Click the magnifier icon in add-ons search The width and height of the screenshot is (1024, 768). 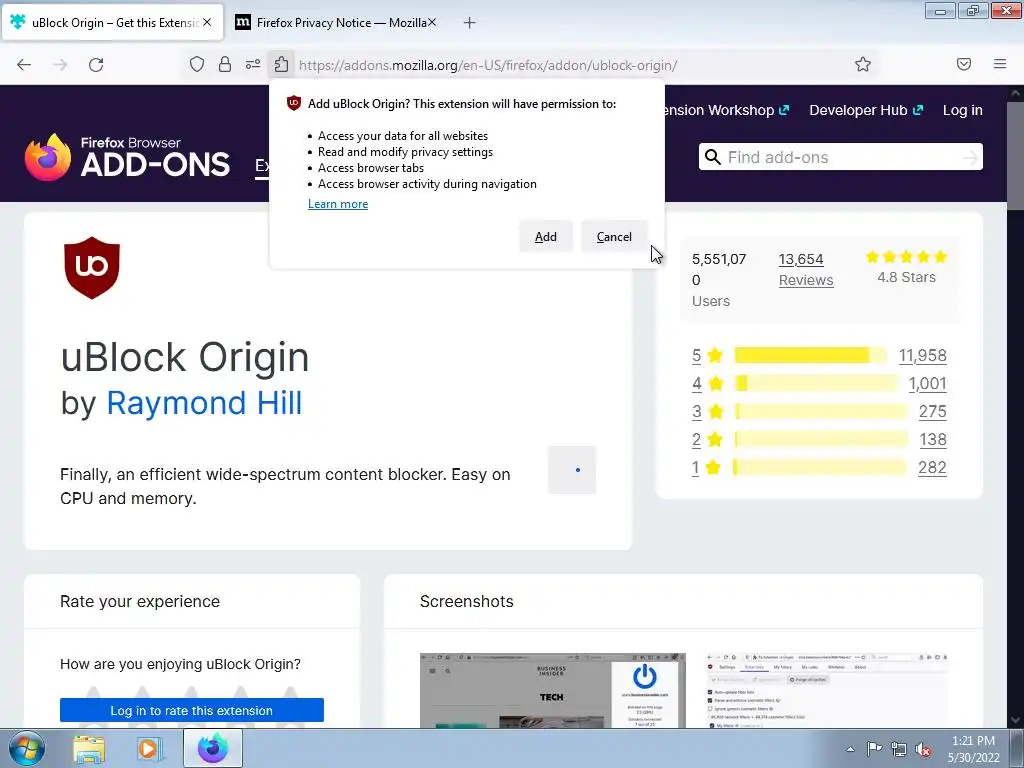713,157
